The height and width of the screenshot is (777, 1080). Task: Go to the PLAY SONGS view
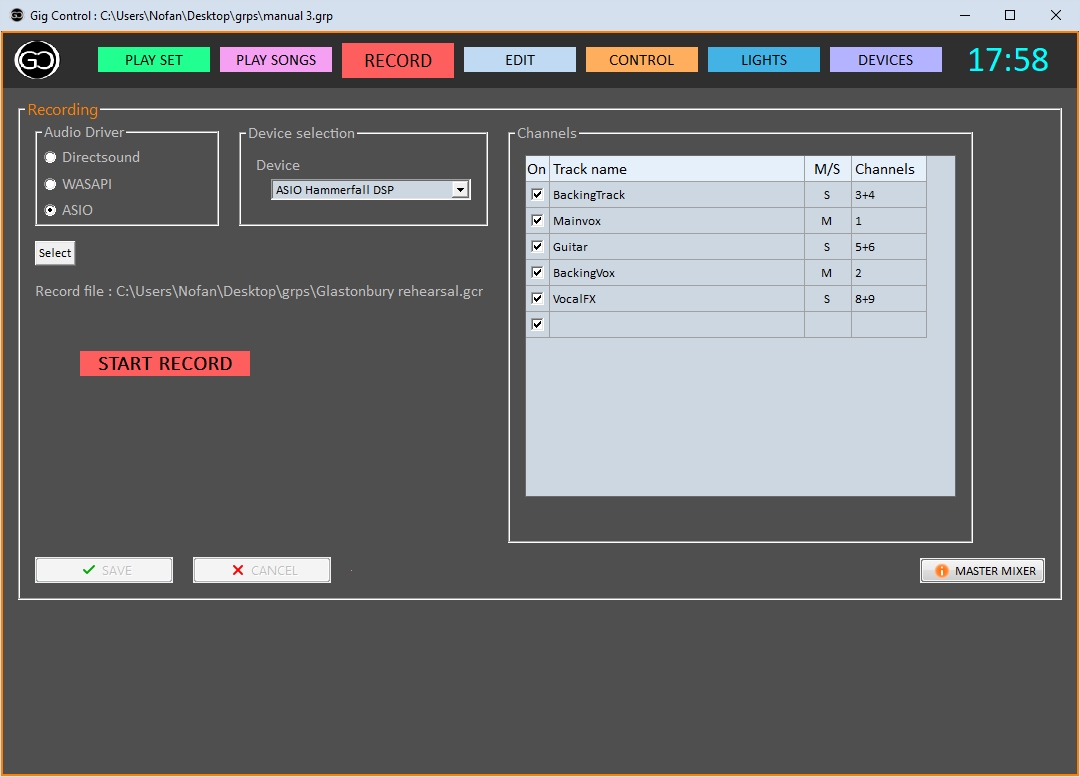pyautogui.click(x=275, y=59)
